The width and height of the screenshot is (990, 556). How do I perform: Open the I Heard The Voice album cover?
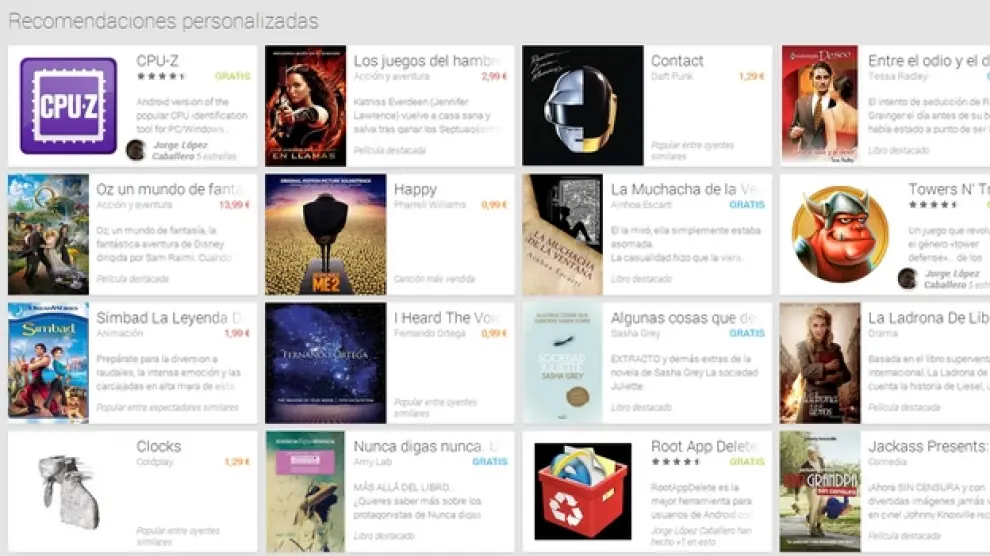pyautogui.click(x=326, y=363)
